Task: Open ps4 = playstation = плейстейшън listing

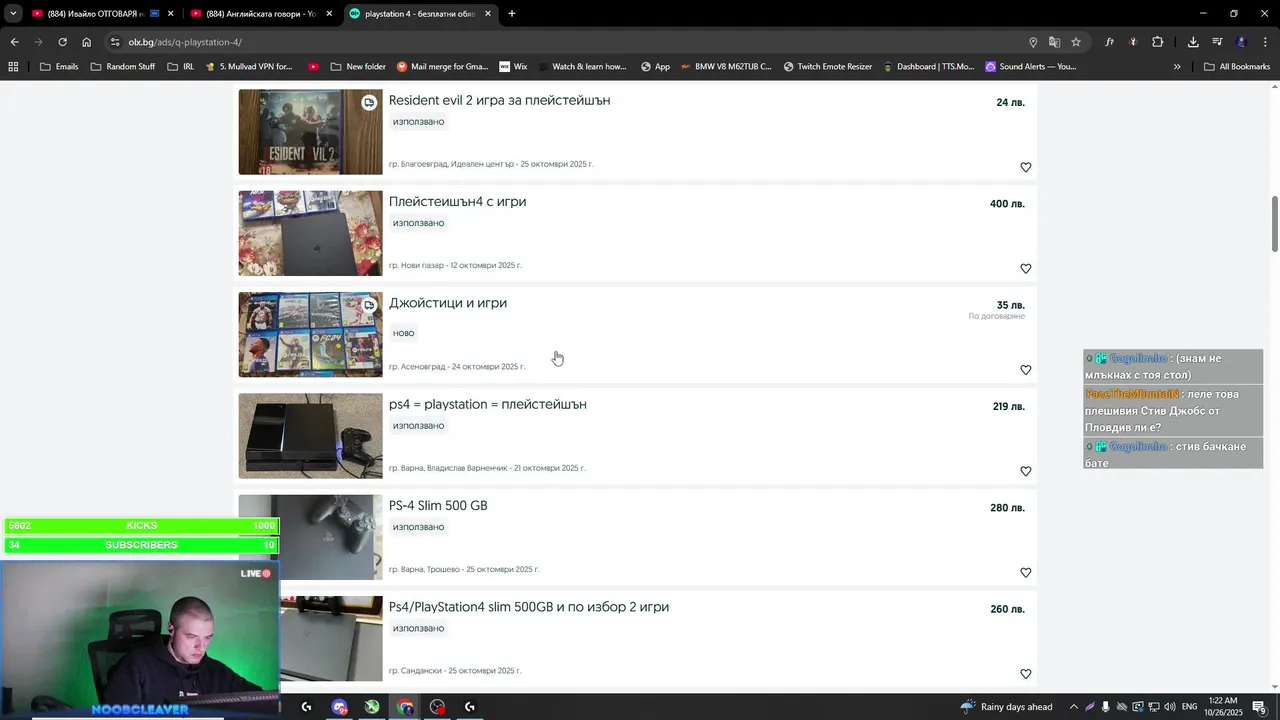Action: (488, 404)
